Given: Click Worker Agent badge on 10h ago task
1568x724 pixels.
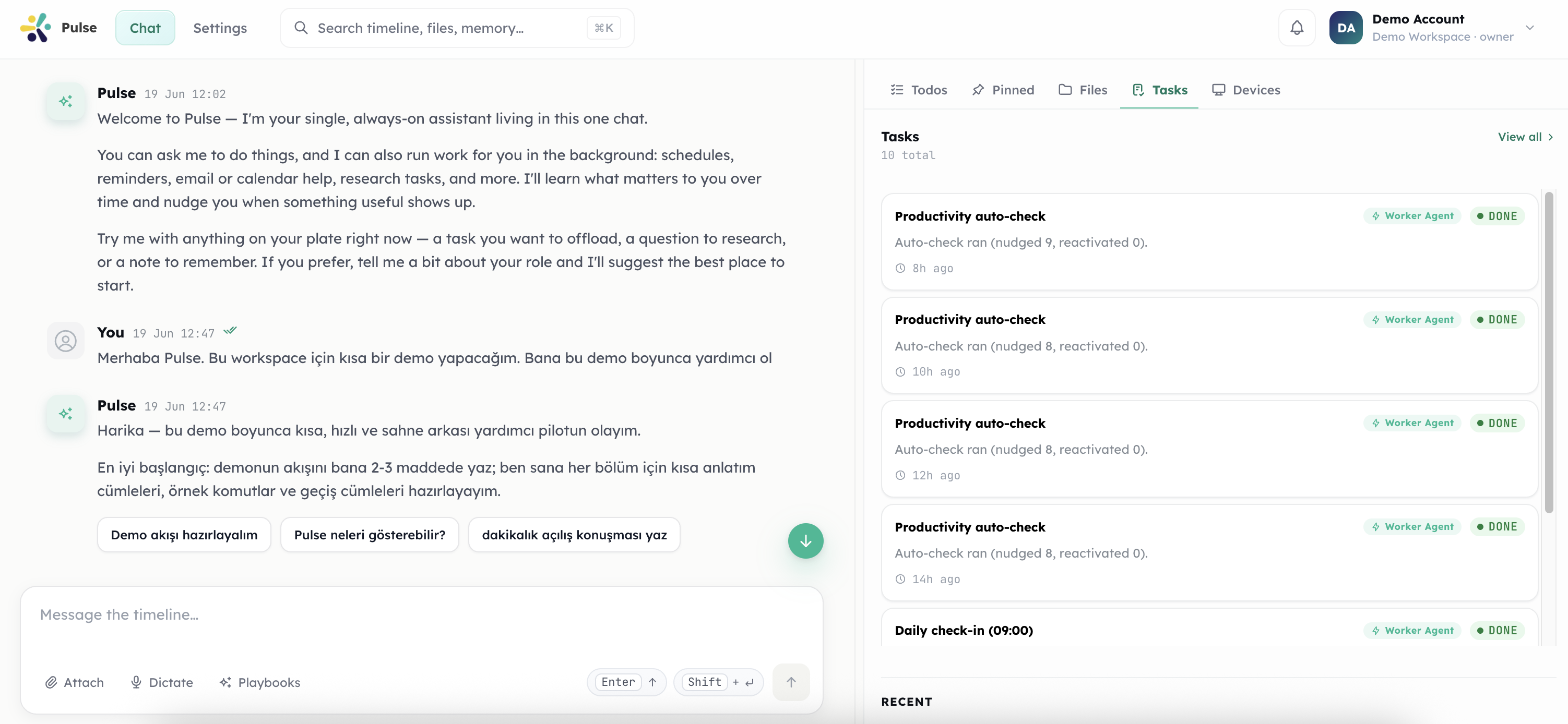Looking at the screenshot, I should click(1412, 319).
